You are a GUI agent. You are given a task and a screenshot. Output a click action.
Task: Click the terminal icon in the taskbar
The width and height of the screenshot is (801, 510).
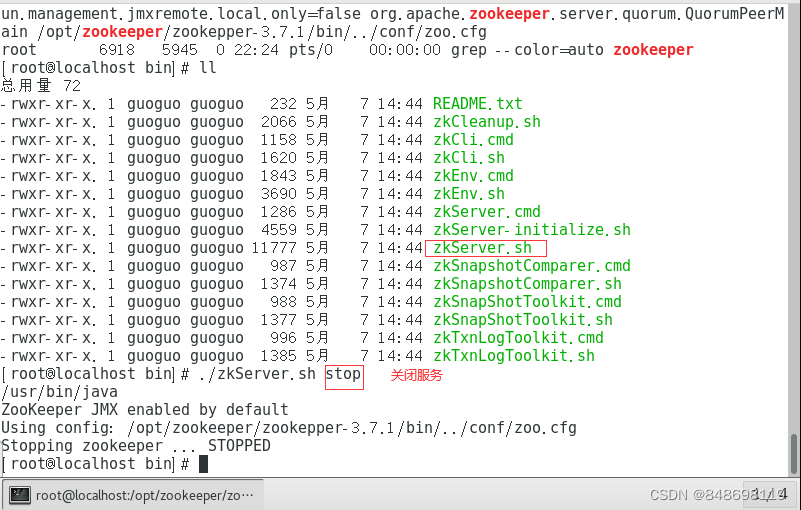(x=20, y=495)
